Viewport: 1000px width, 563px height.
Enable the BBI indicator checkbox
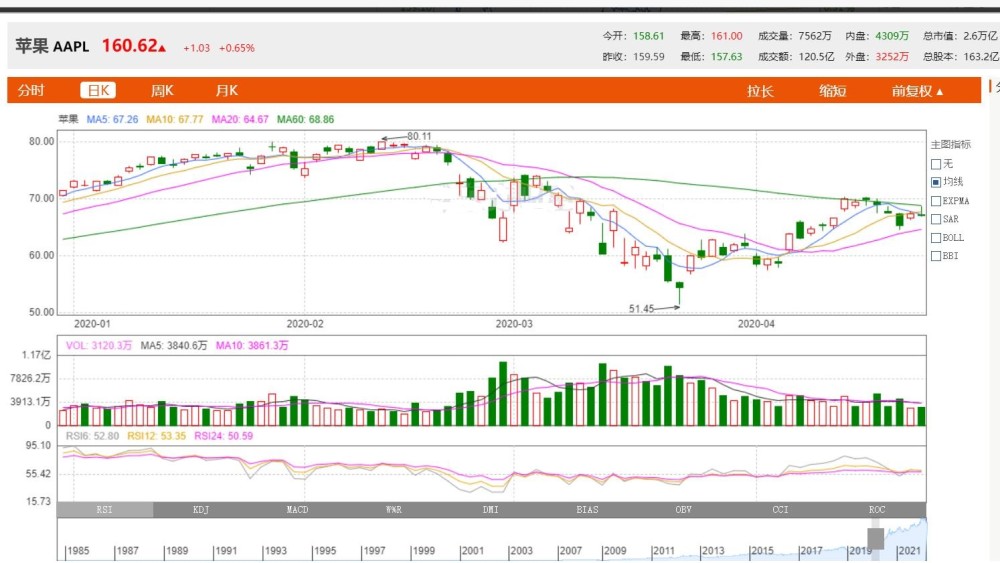[936, 256]
